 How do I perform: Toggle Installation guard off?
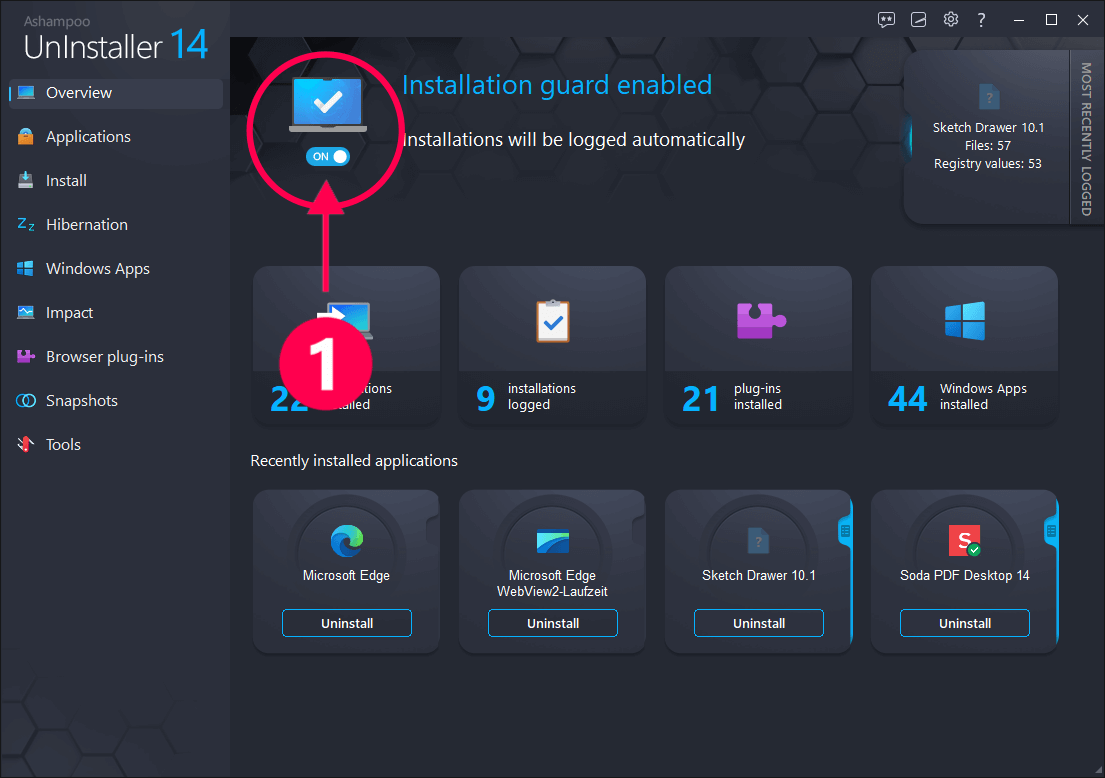pyautogui.click(x=328, y=156)
